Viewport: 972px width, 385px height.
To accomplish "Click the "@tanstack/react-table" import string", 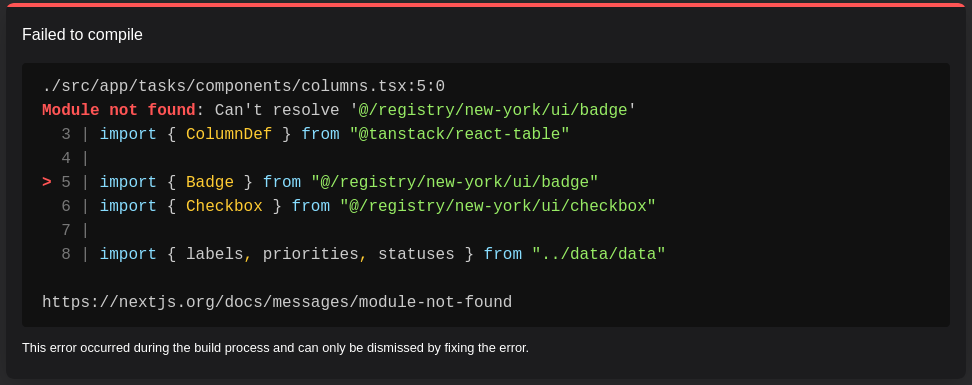I will click(459, 134).
